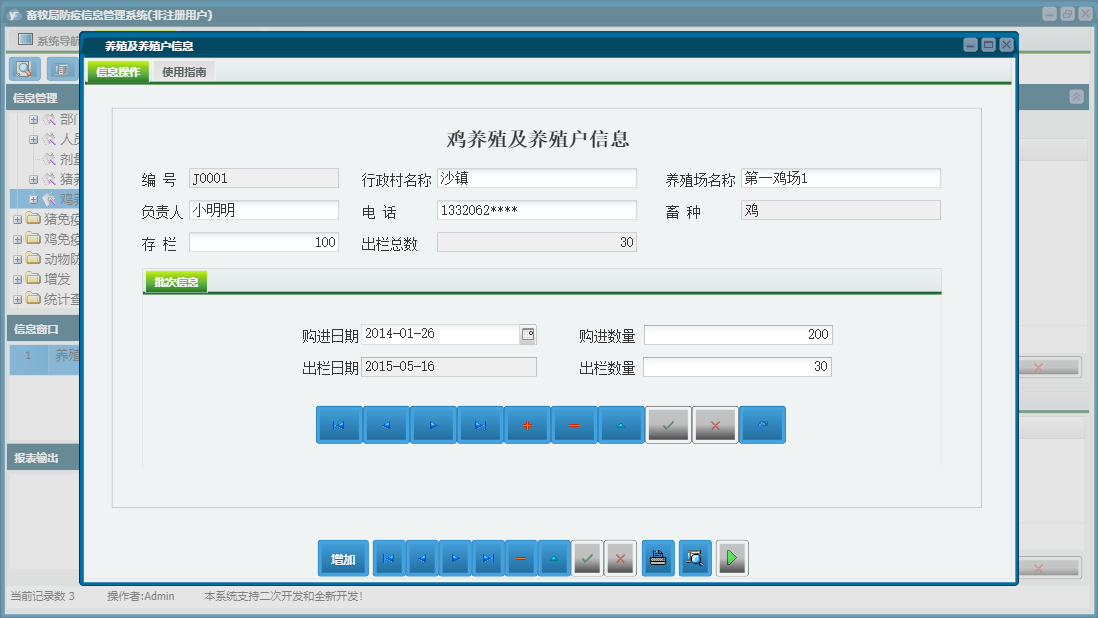Go to next record in bottom toolbar
Viewport: 1098px width, 618px height.
[x=455, y=559]
